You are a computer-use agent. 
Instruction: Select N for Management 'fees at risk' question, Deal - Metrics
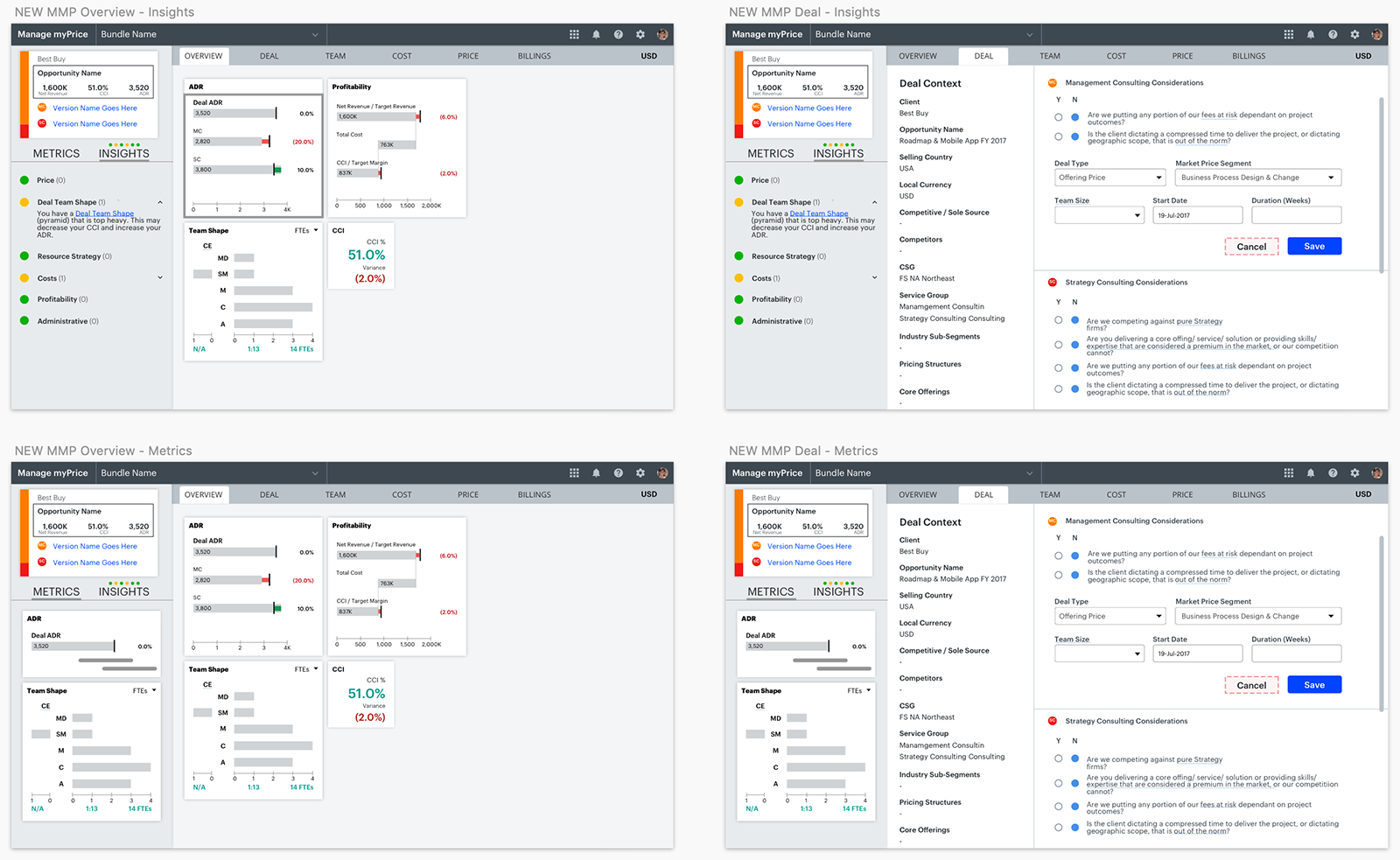click(x=1075, y=556)
